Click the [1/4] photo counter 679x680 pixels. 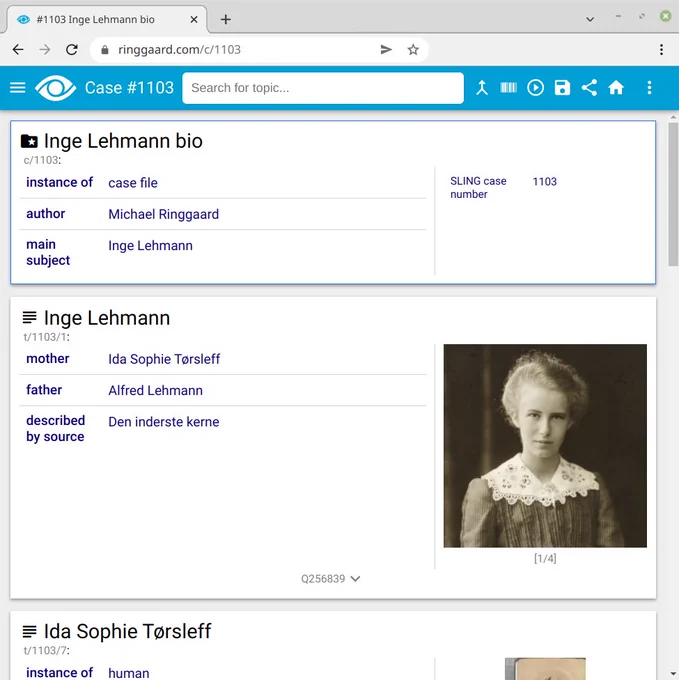545,558
